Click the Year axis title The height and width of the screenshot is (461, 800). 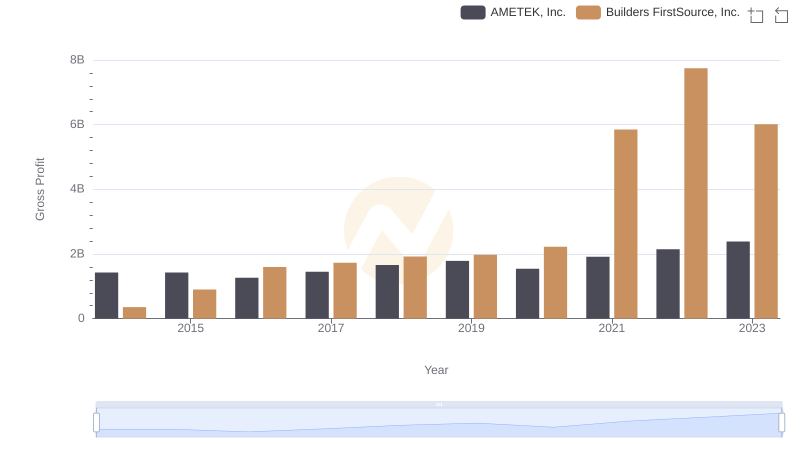pos(436,370)
